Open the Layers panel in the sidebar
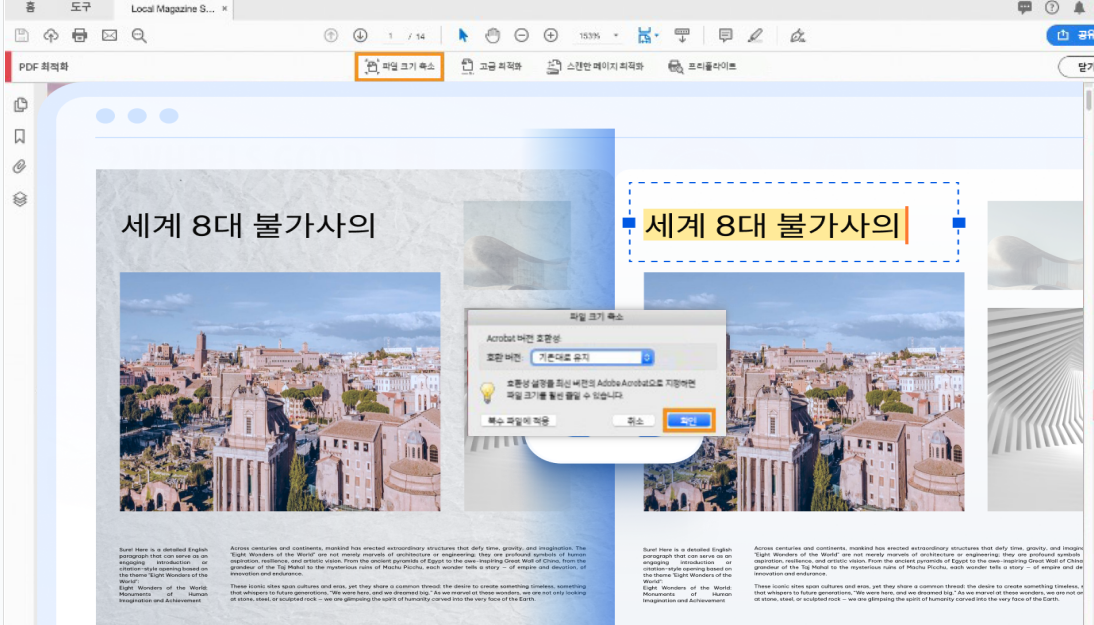The image size is (1094, 625). [18, 196]
